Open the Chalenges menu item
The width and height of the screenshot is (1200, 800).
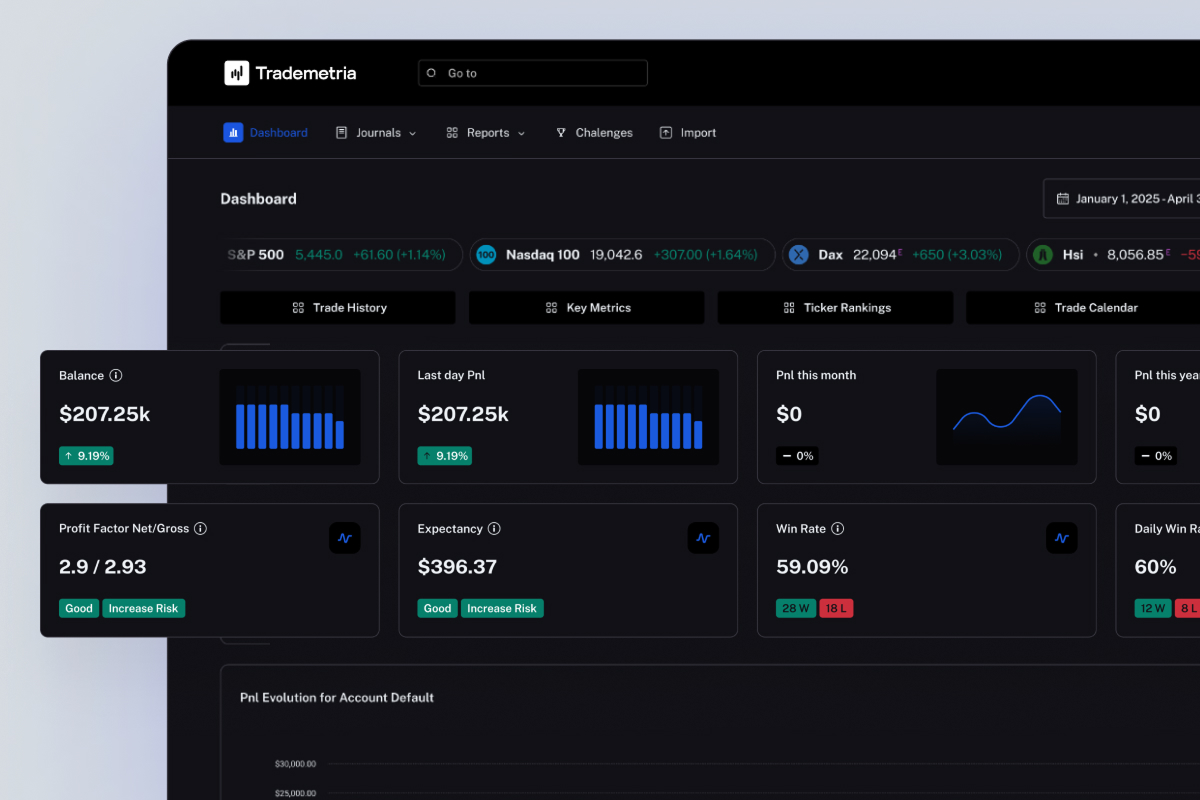[594, 132]
